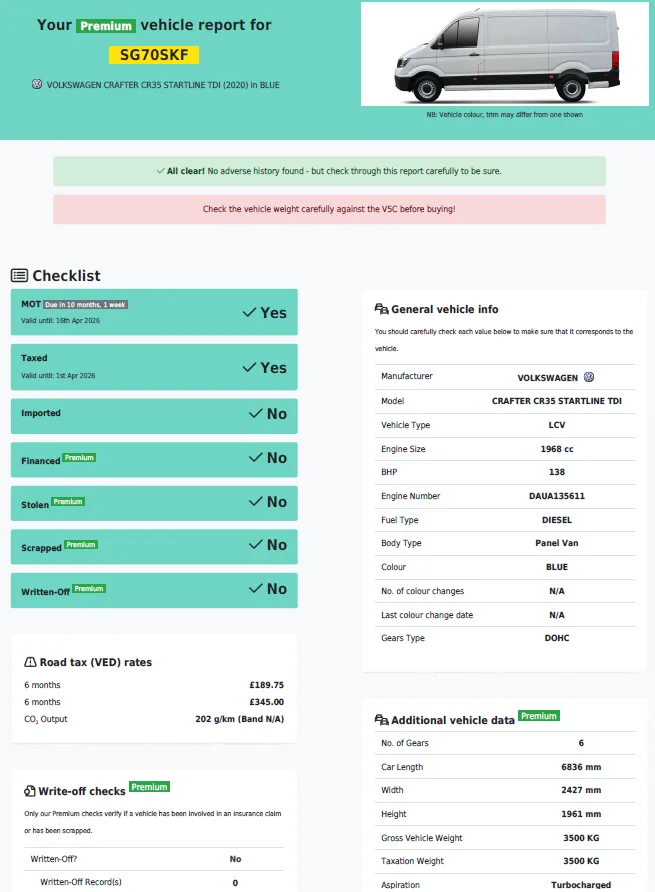Click the Additional vehicle data car icon
This screenshot has width=655, height=892.
click(381, 720)
